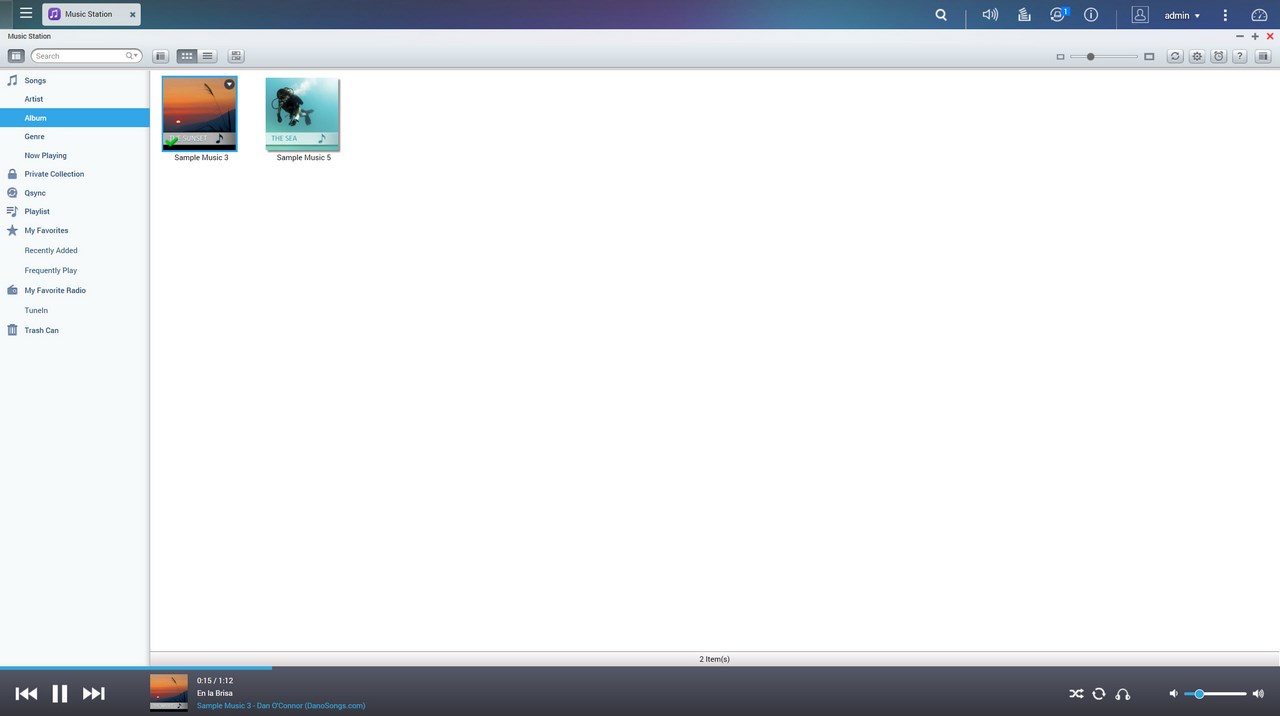Open the volume control speaker icon in top bar

click(x=990, y=15)
